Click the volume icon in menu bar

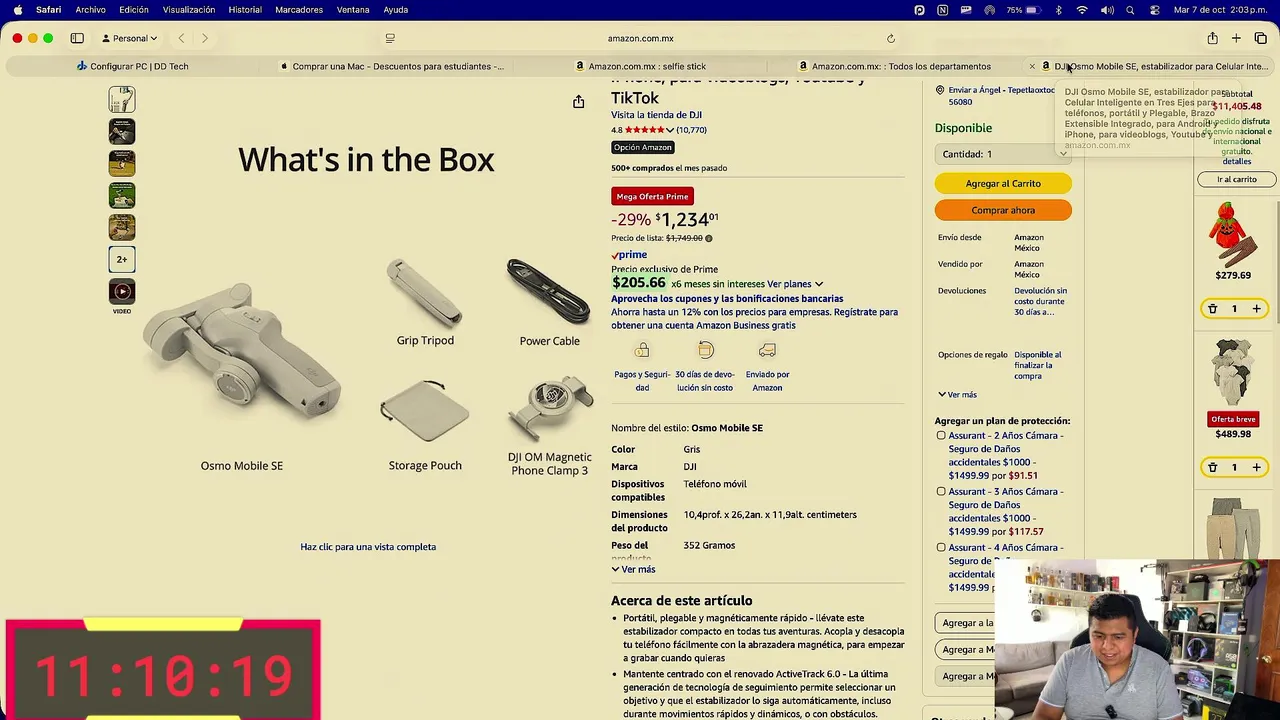1107,10
